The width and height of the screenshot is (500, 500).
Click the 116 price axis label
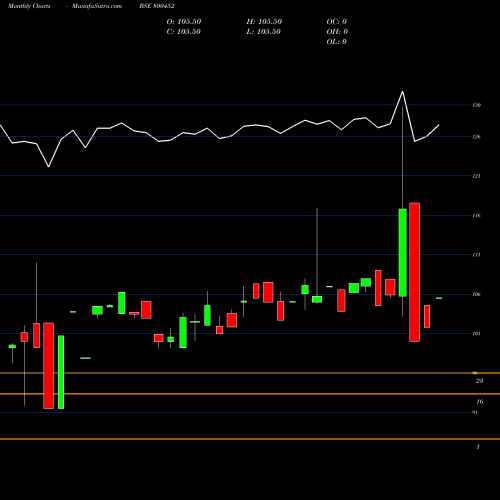477,216
